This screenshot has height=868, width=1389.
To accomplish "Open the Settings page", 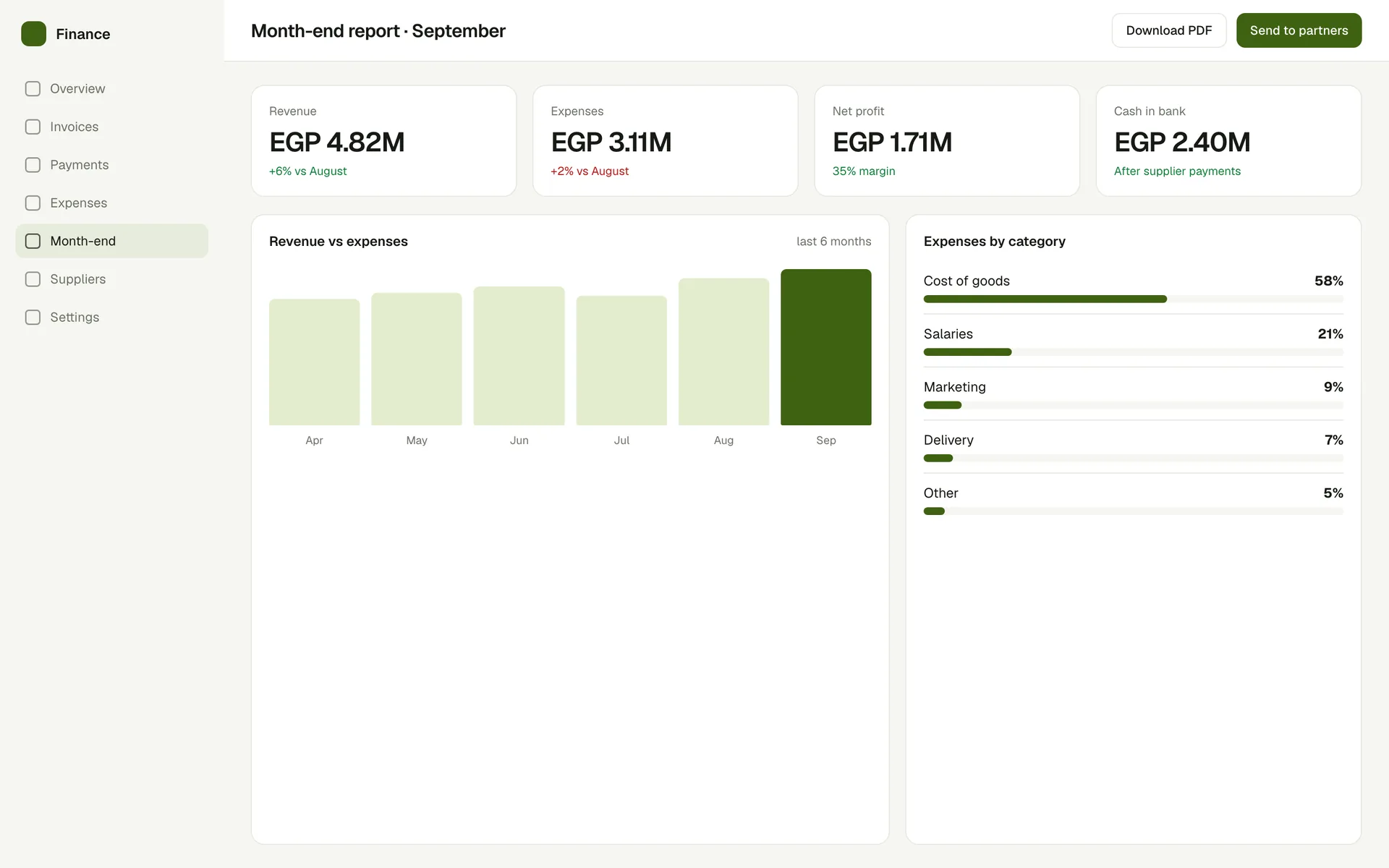I will (x=111, y=318).
